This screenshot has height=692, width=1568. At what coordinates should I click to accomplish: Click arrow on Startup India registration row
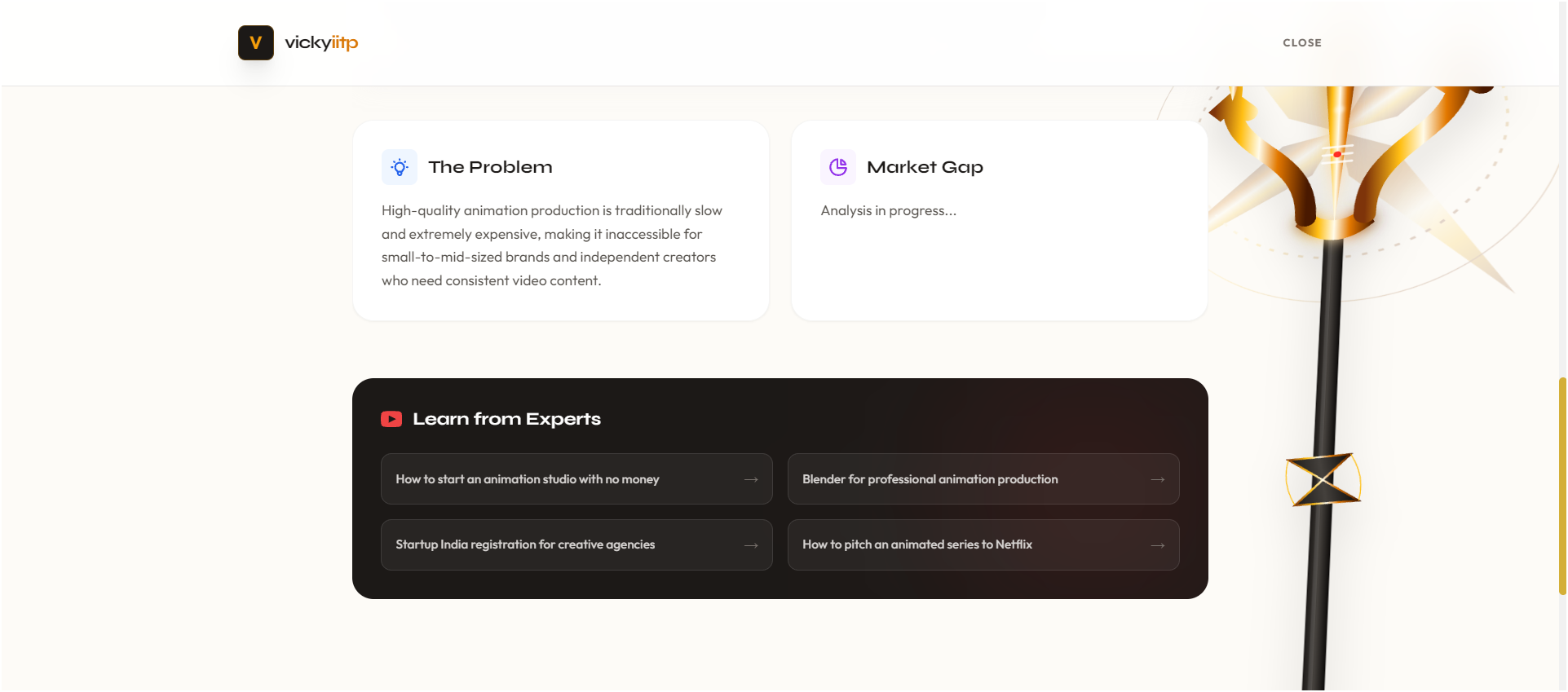[x=751, y=544]
